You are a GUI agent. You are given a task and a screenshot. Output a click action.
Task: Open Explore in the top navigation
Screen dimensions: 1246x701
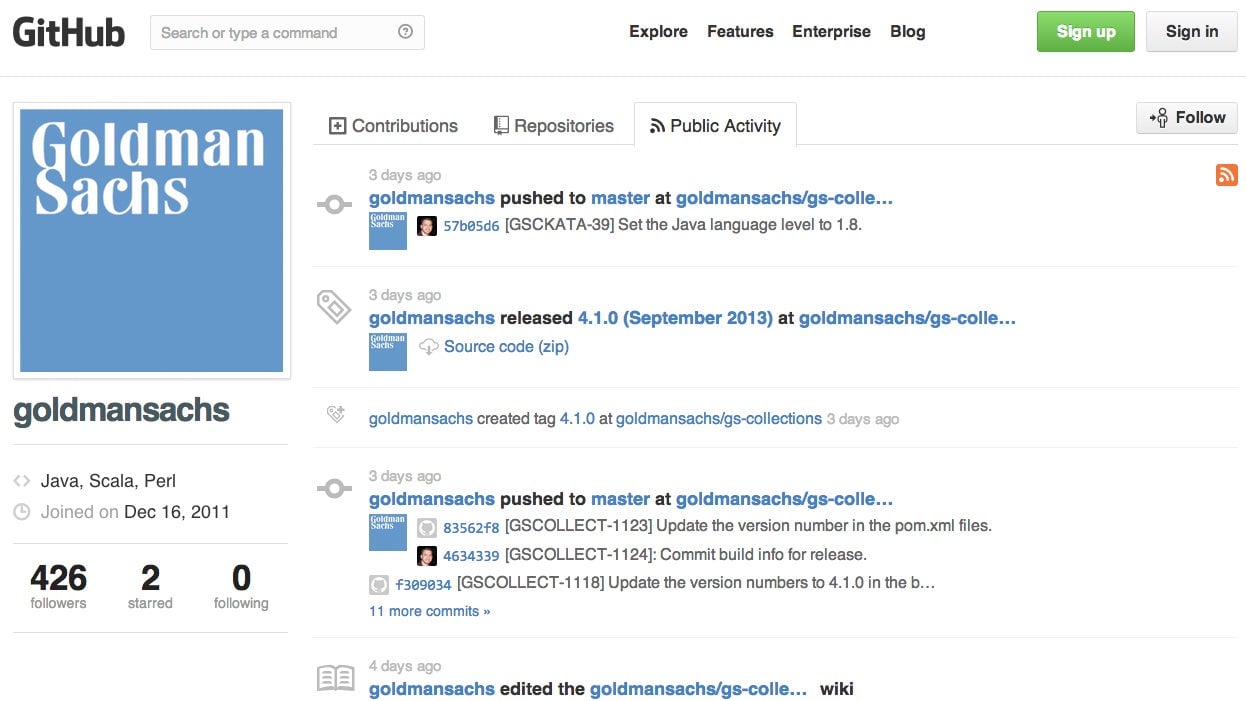(658, 32)
